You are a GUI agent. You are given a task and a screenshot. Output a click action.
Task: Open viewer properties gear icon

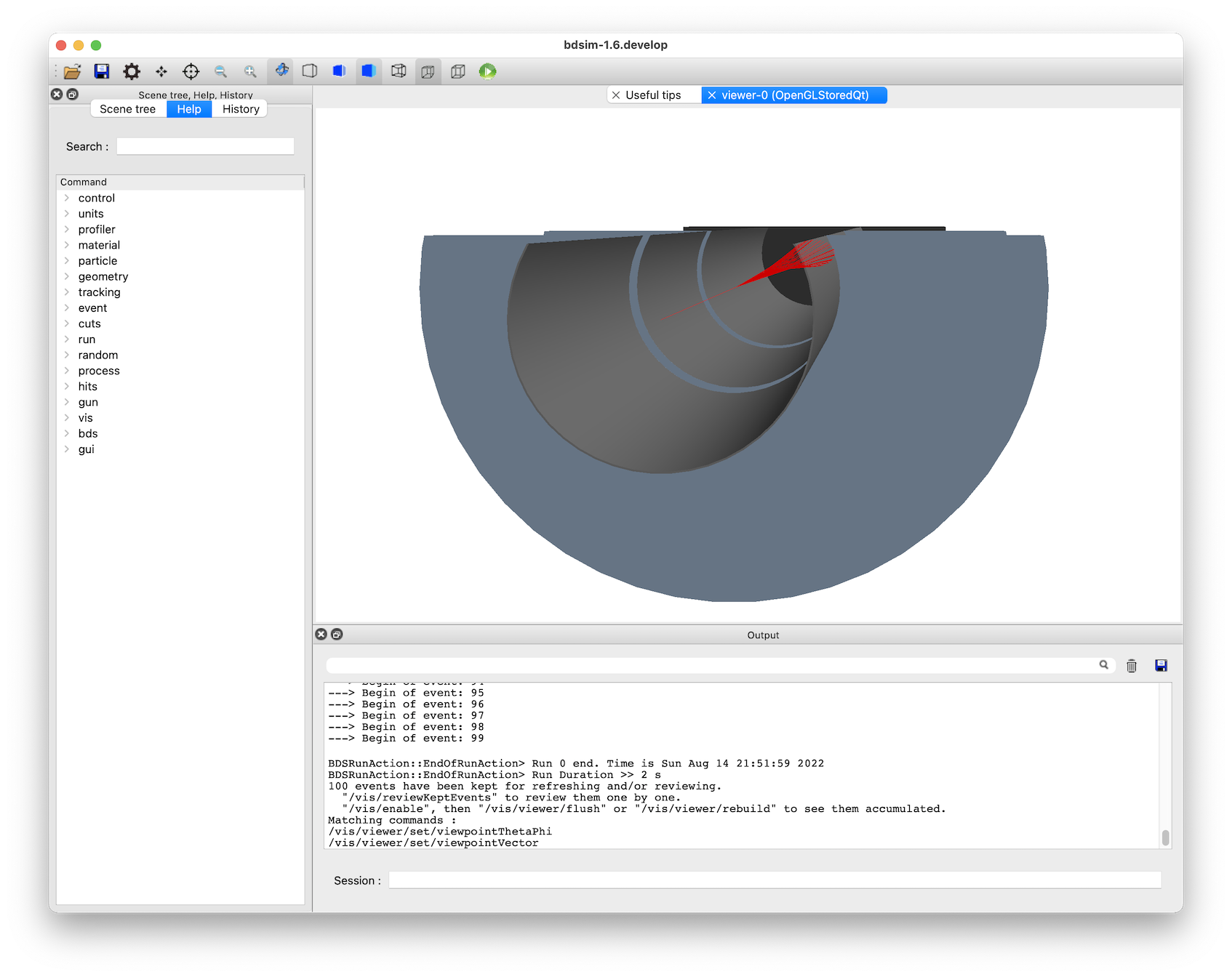pyautogui.click(x=132, y=71)
